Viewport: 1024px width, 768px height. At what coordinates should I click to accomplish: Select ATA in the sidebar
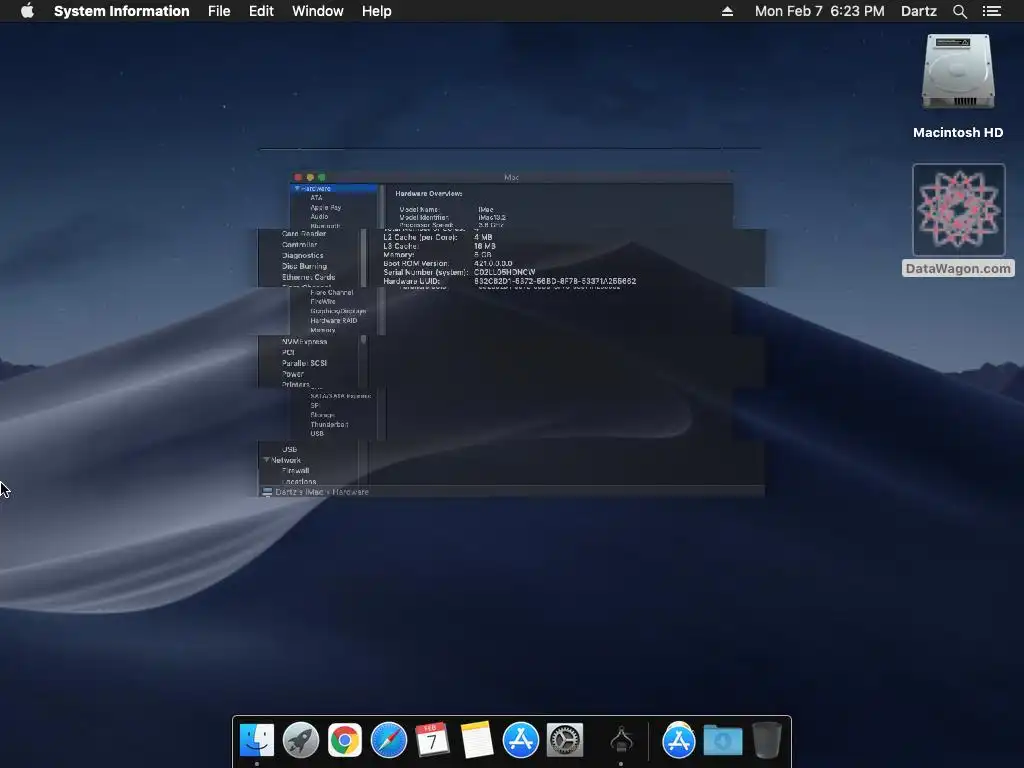316,197
